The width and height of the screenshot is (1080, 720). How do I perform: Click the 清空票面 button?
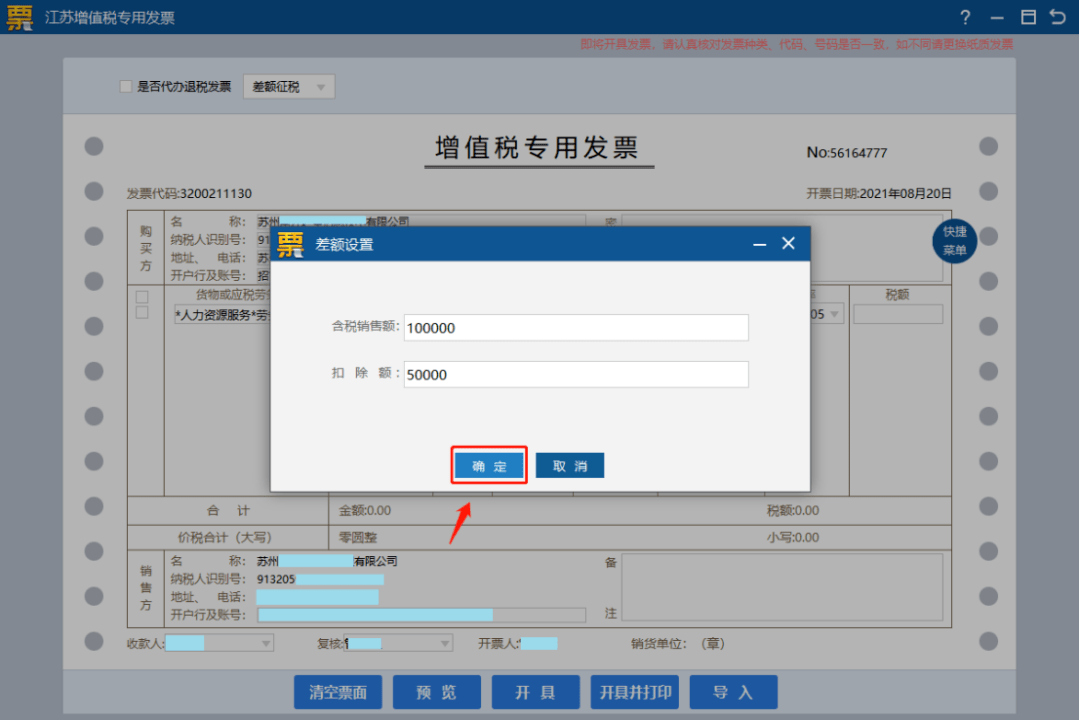(338, 692)
